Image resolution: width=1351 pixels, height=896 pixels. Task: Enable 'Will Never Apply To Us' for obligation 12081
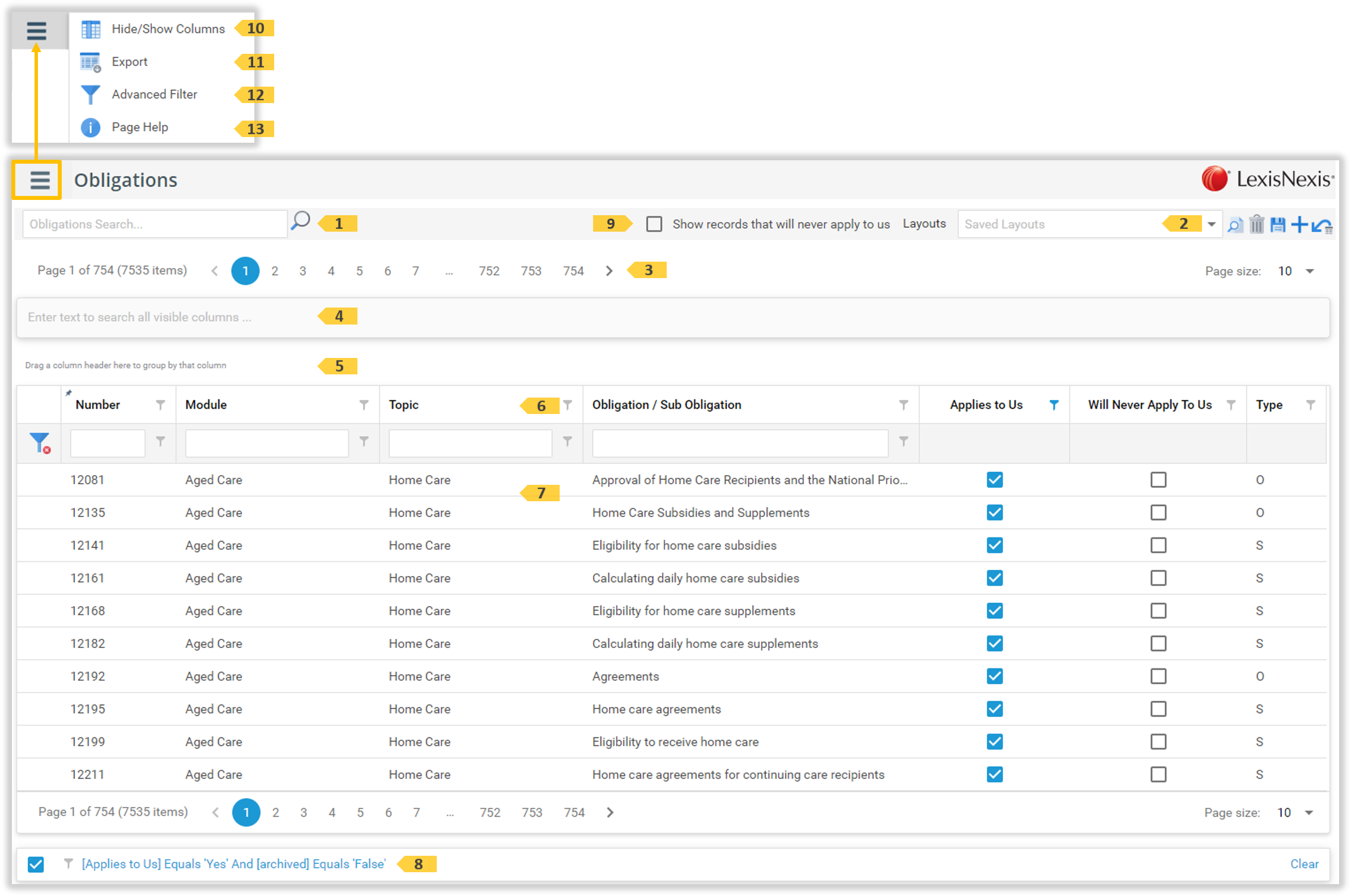[x=1158, y=479]
